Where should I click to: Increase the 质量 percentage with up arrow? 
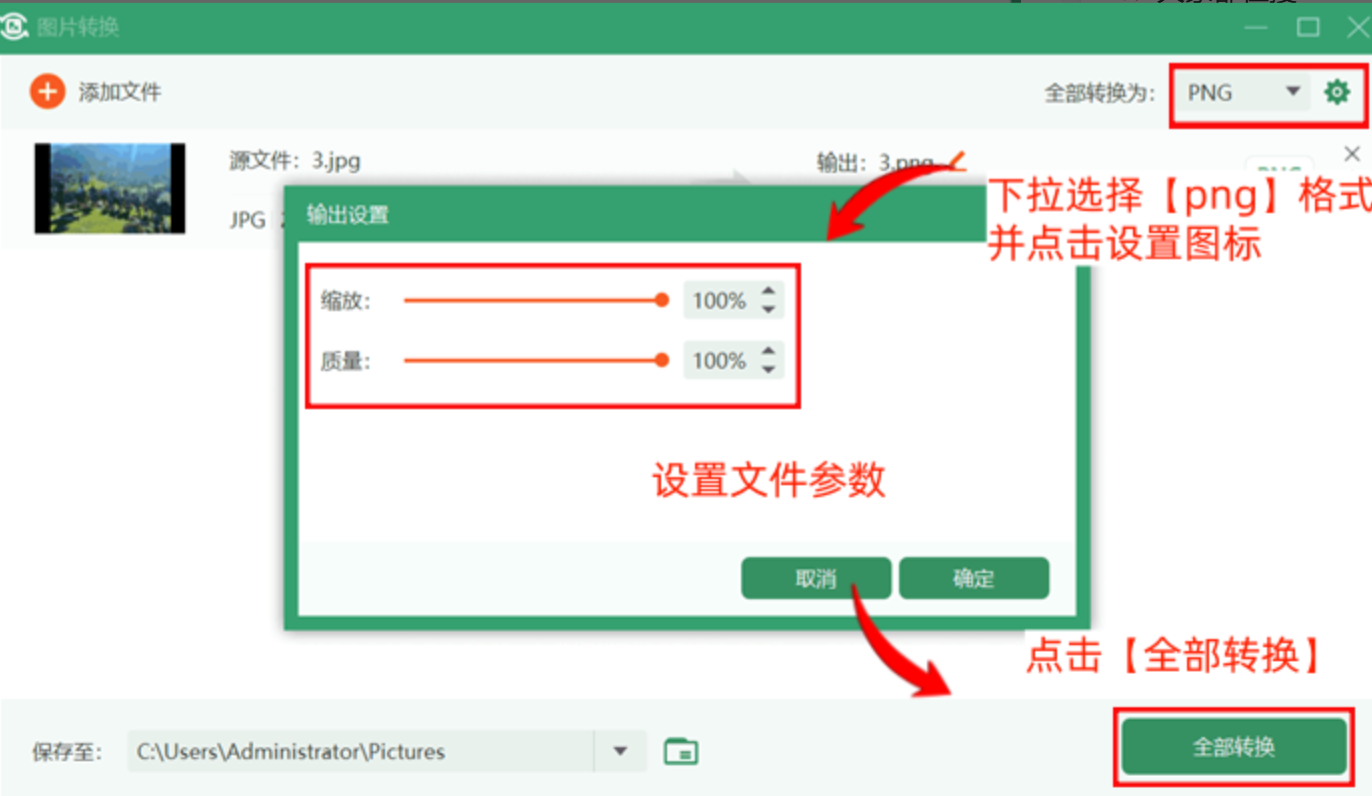pos(768,352)
